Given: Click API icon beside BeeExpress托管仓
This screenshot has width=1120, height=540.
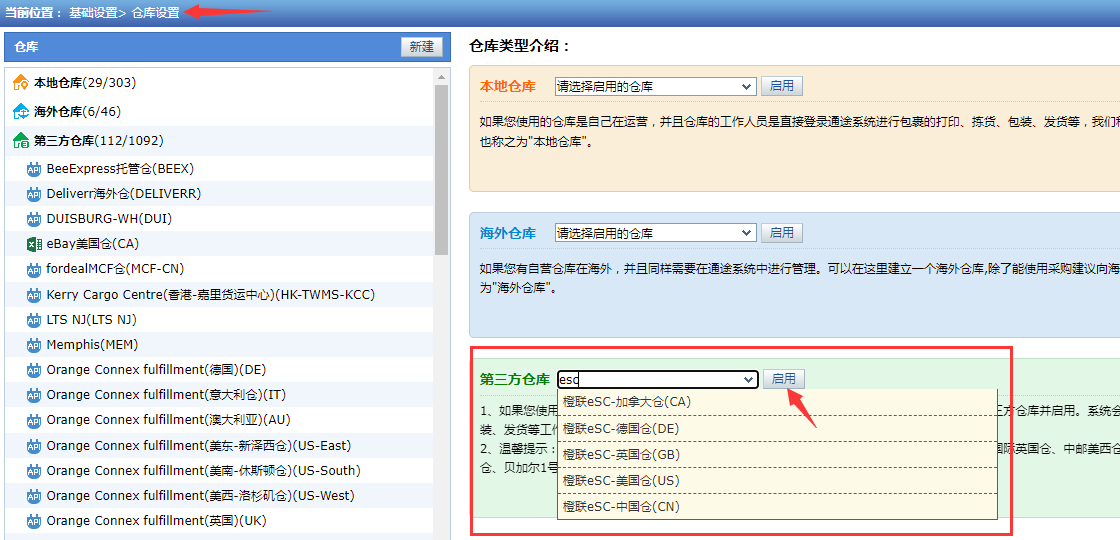Looking at the screenshot, I should tap(34, 169).
